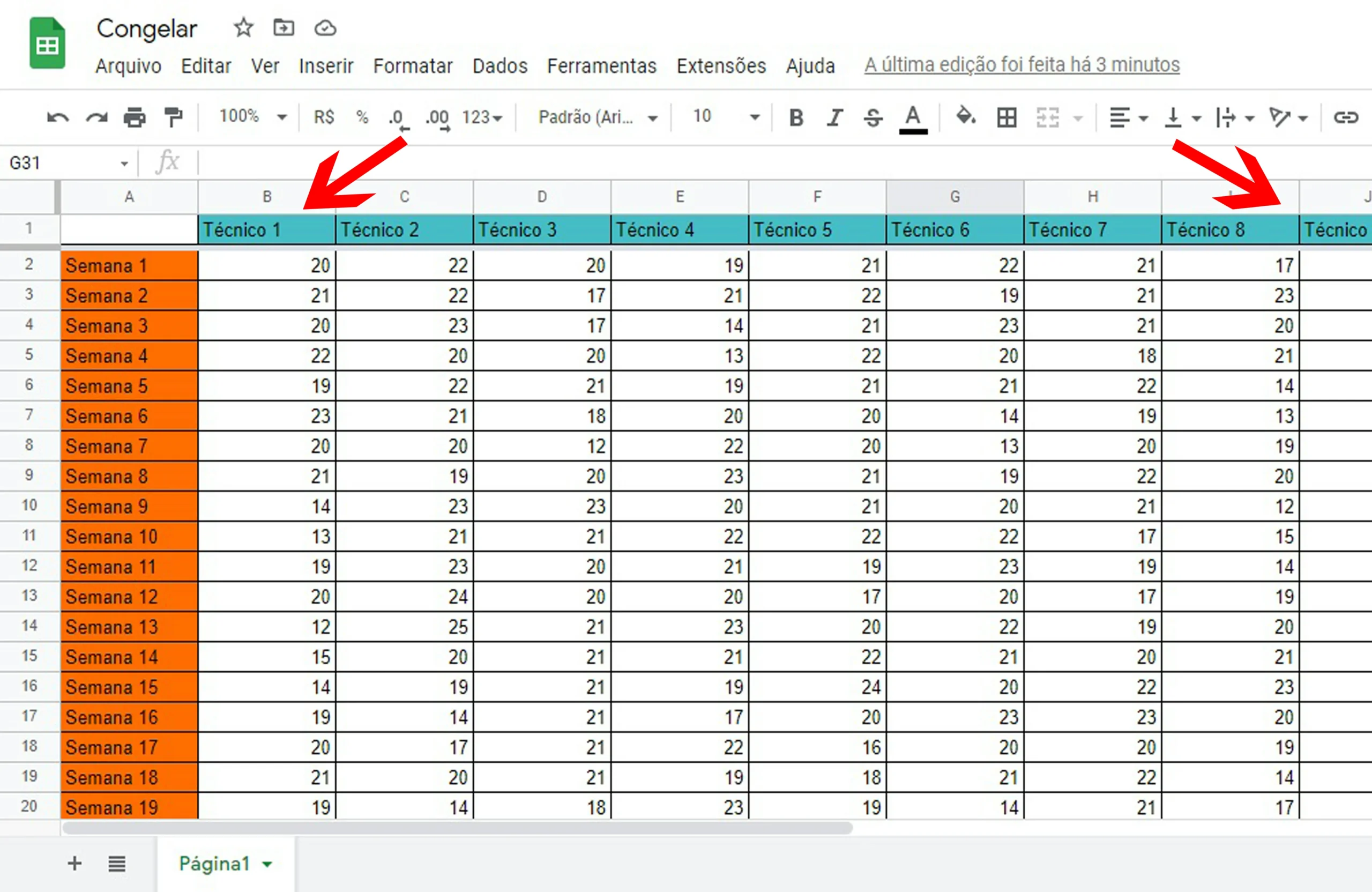Switch to the Página1 sheet tab
1372x892 pixels.
pyautogui.click(x=225, y=864)
